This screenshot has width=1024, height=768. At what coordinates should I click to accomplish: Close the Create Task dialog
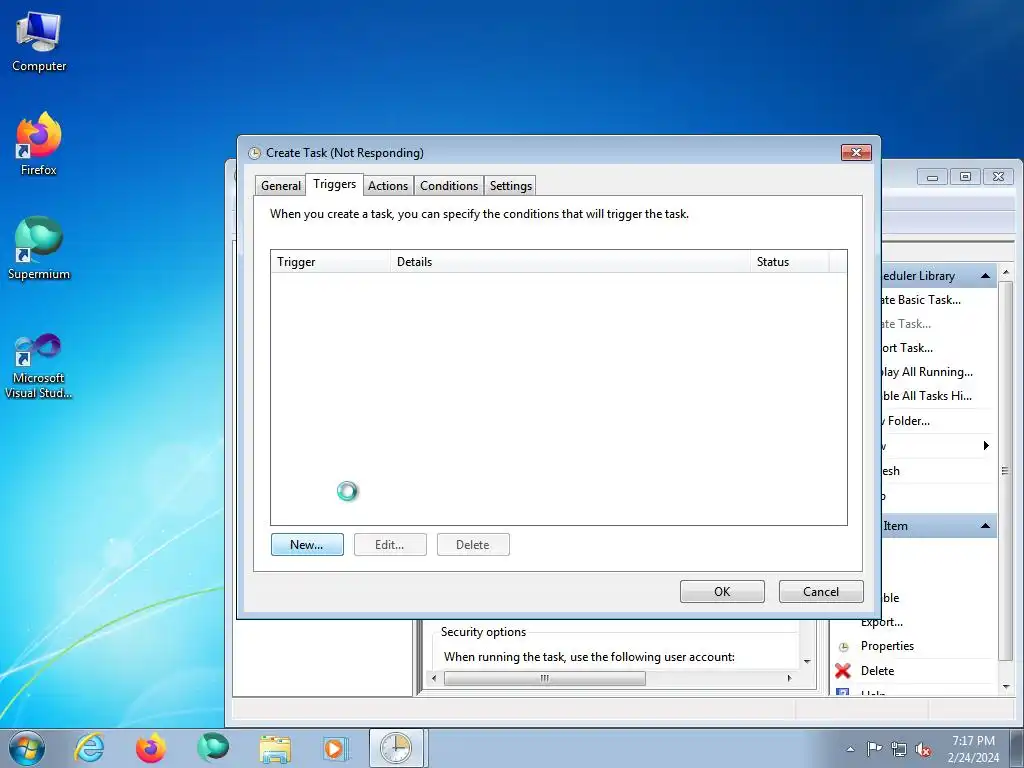point(856,152)
